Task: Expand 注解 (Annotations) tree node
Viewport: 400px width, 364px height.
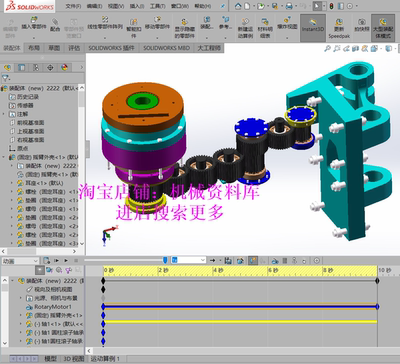Action: point(4,114)
